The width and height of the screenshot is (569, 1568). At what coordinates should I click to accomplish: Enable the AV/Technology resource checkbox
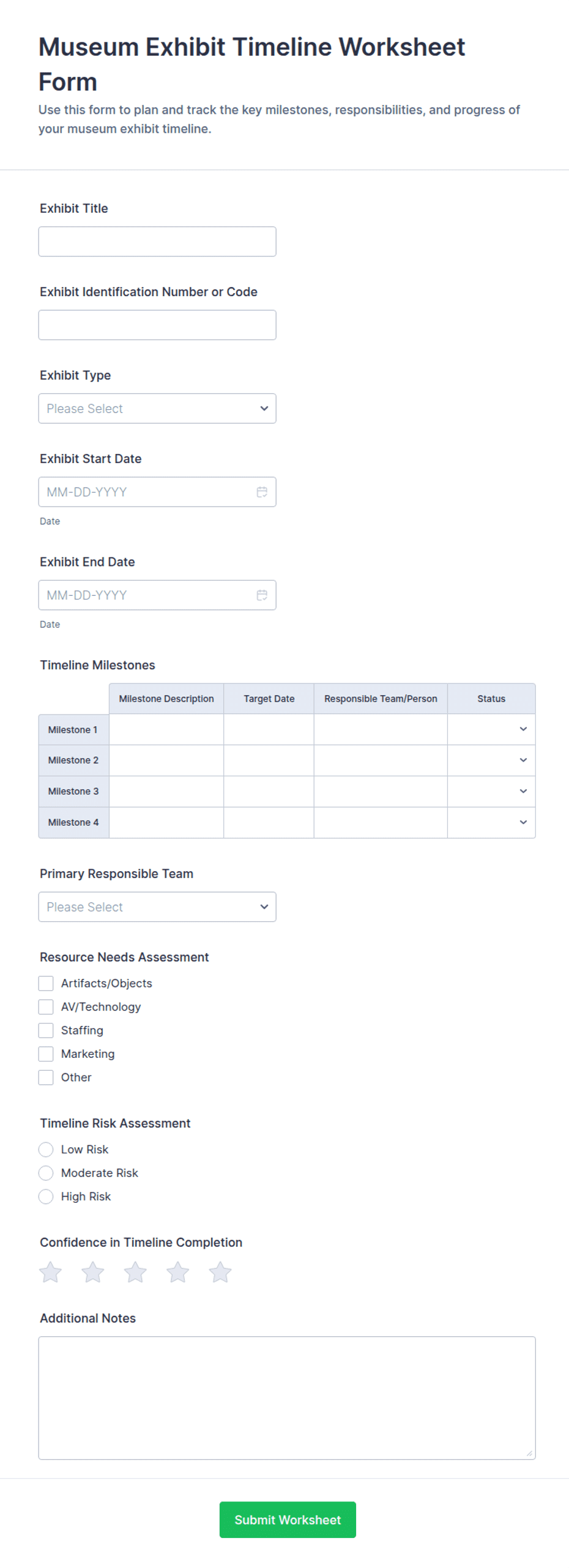pos(46,1006)
